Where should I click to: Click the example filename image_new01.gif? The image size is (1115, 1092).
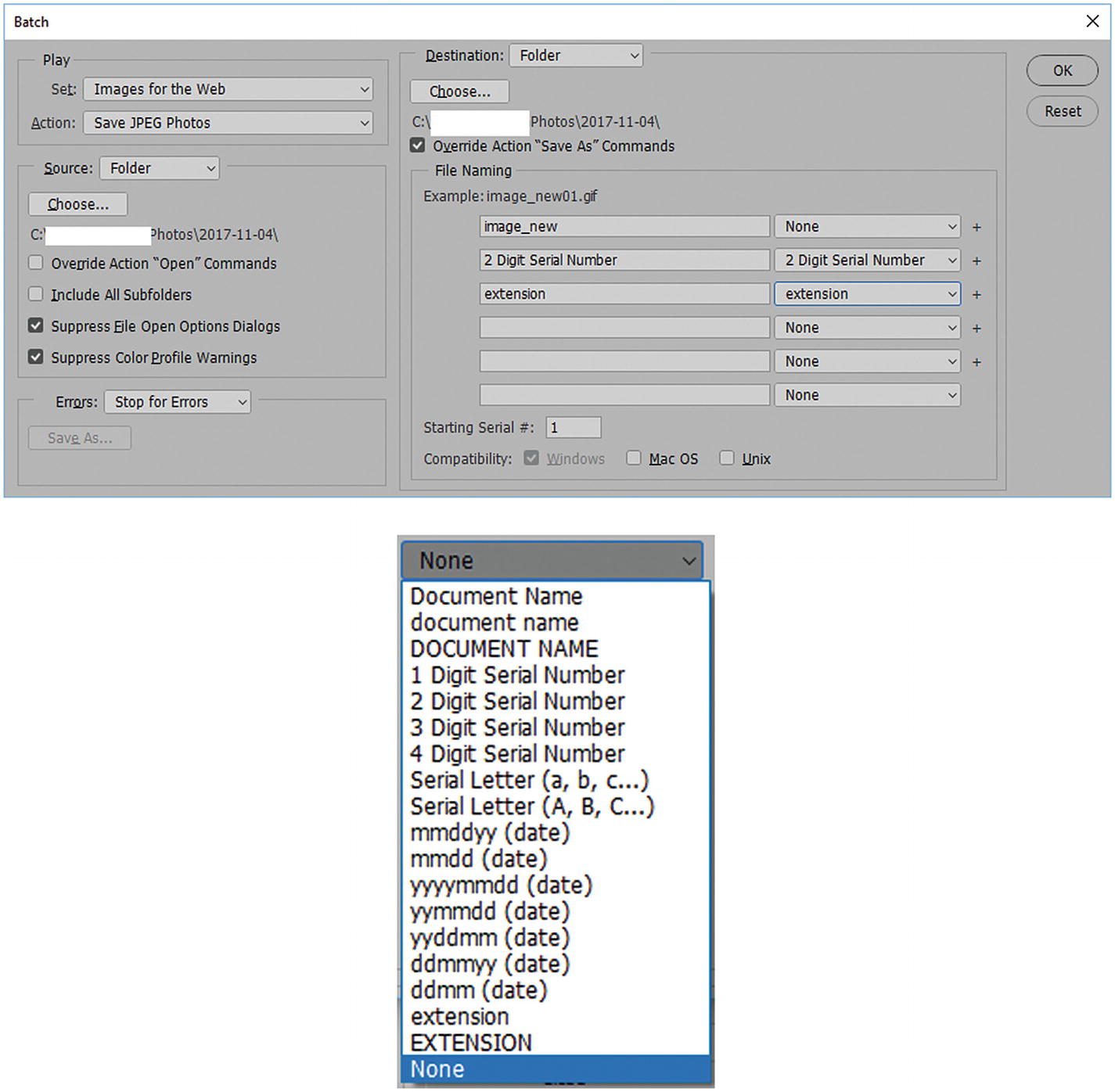pyautogui.click(x=541, y=196)
